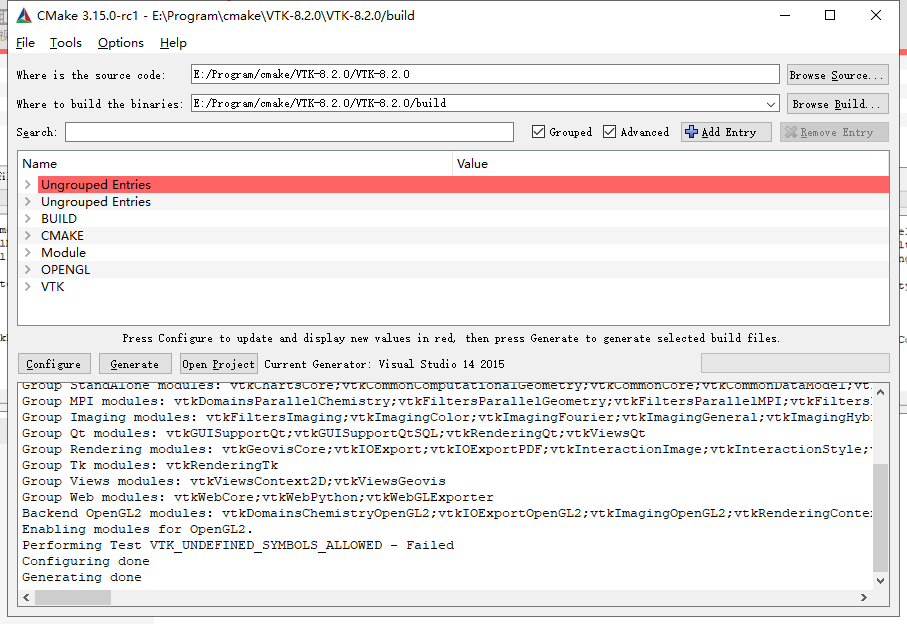Expand the CMAKE group

click(x=27, y=235)
